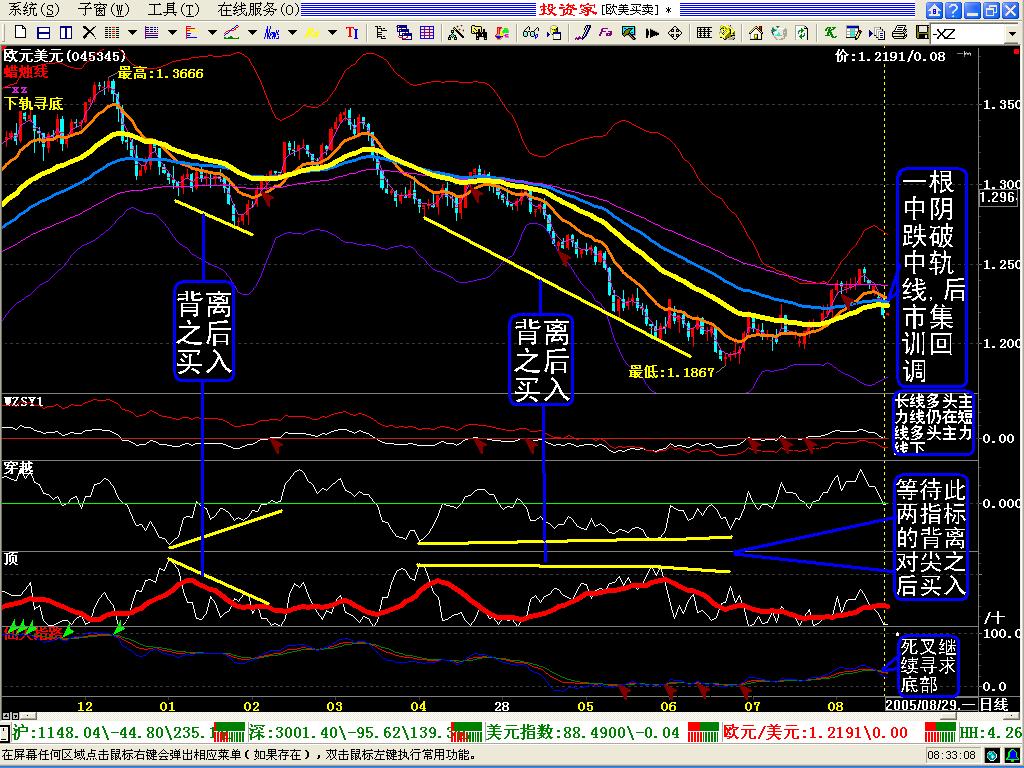The image size is (1024, 768).
Task: Click the red TI text icon
Action: click(352, 33)
